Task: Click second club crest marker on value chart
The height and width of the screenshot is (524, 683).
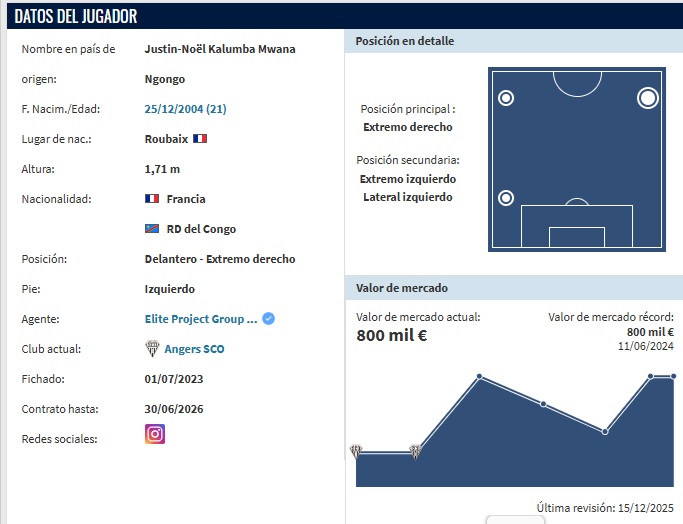Action: coord(415,451)
